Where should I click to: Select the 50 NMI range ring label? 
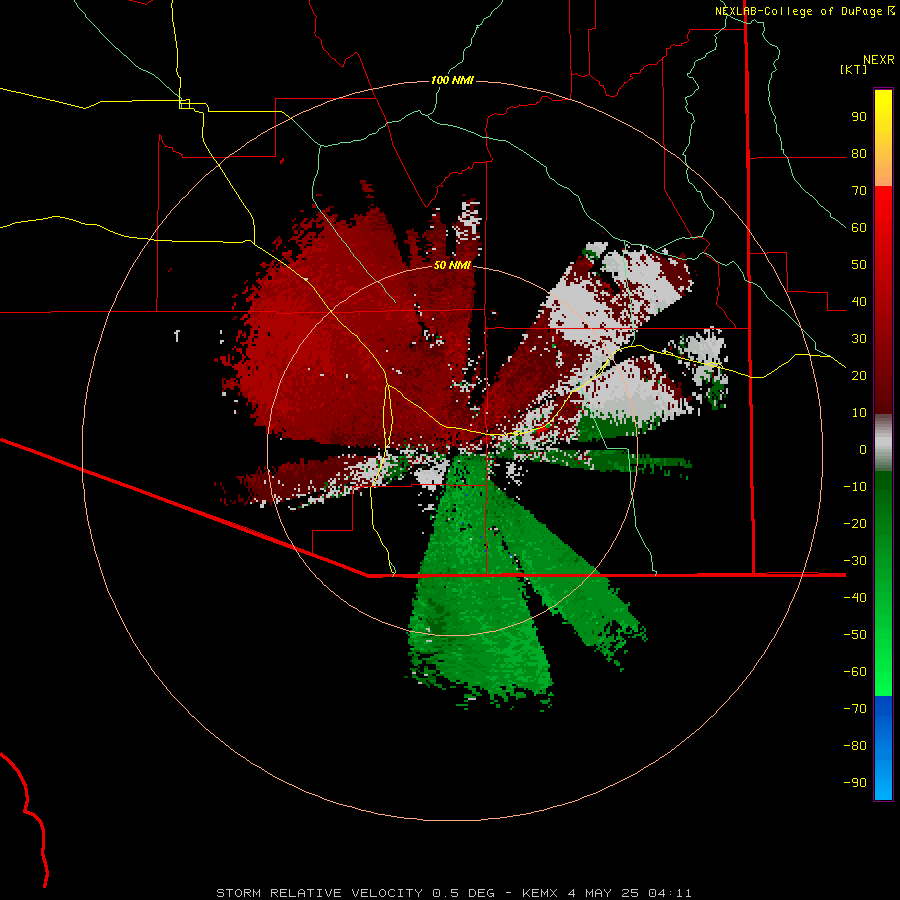(x=452, y=265)
